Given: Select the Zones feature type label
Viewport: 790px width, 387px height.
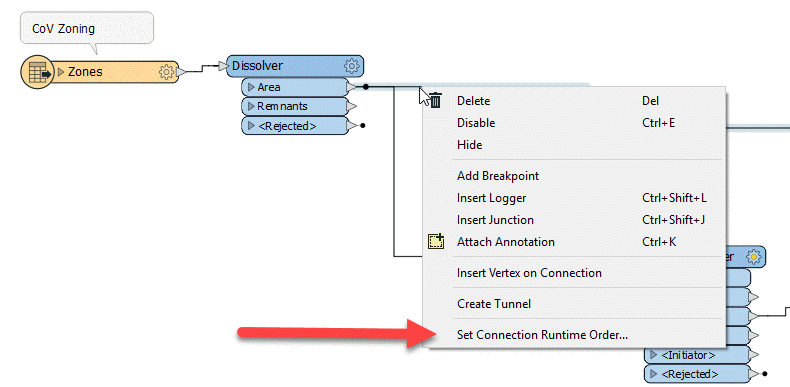Looking at the screenshot, I should (x=85, y=72).
